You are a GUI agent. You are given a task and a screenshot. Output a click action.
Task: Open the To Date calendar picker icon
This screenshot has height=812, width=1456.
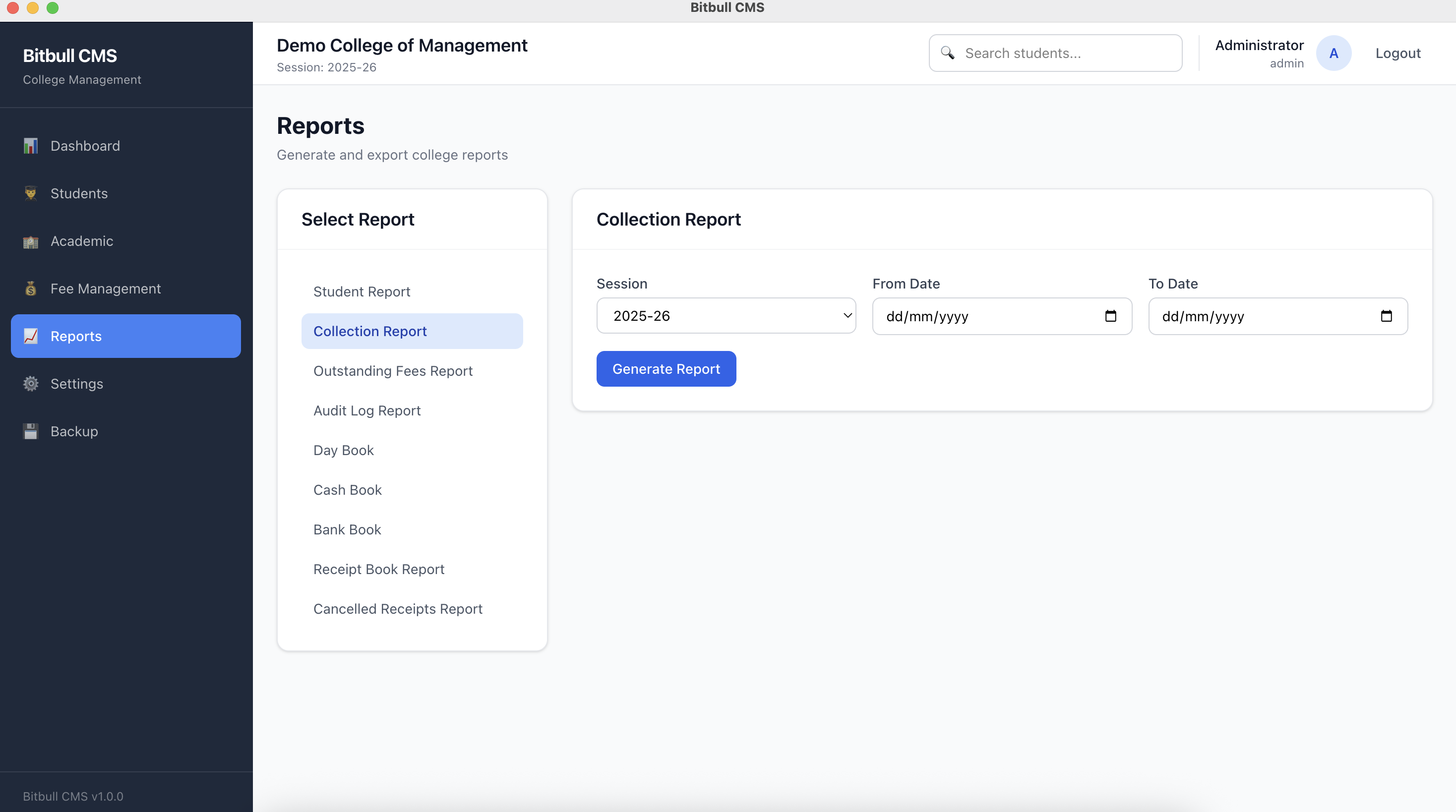click(x=1387, y=316)
